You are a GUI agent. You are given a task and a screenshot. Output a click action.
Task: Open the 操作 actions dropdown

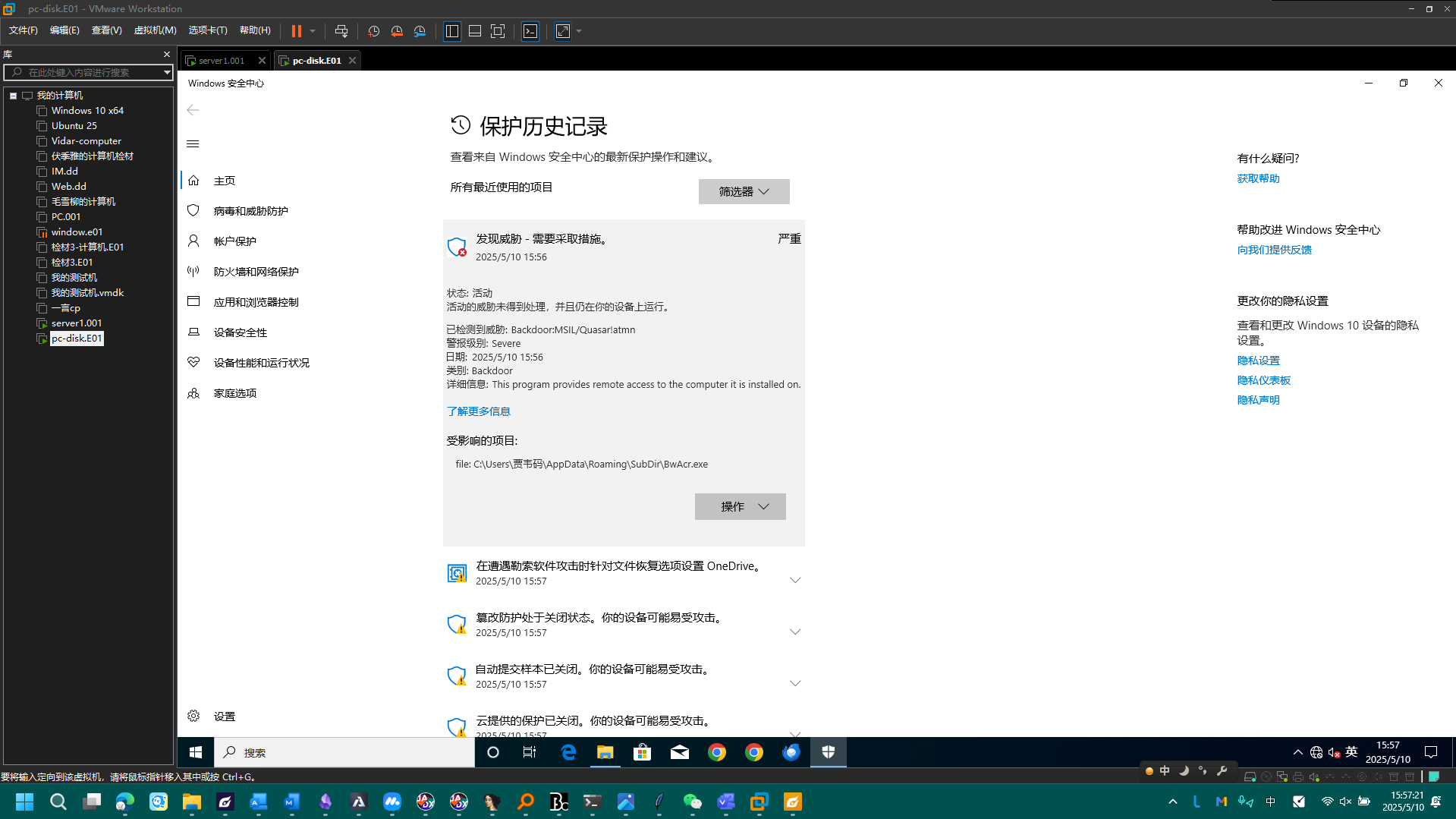coord(740,506)
